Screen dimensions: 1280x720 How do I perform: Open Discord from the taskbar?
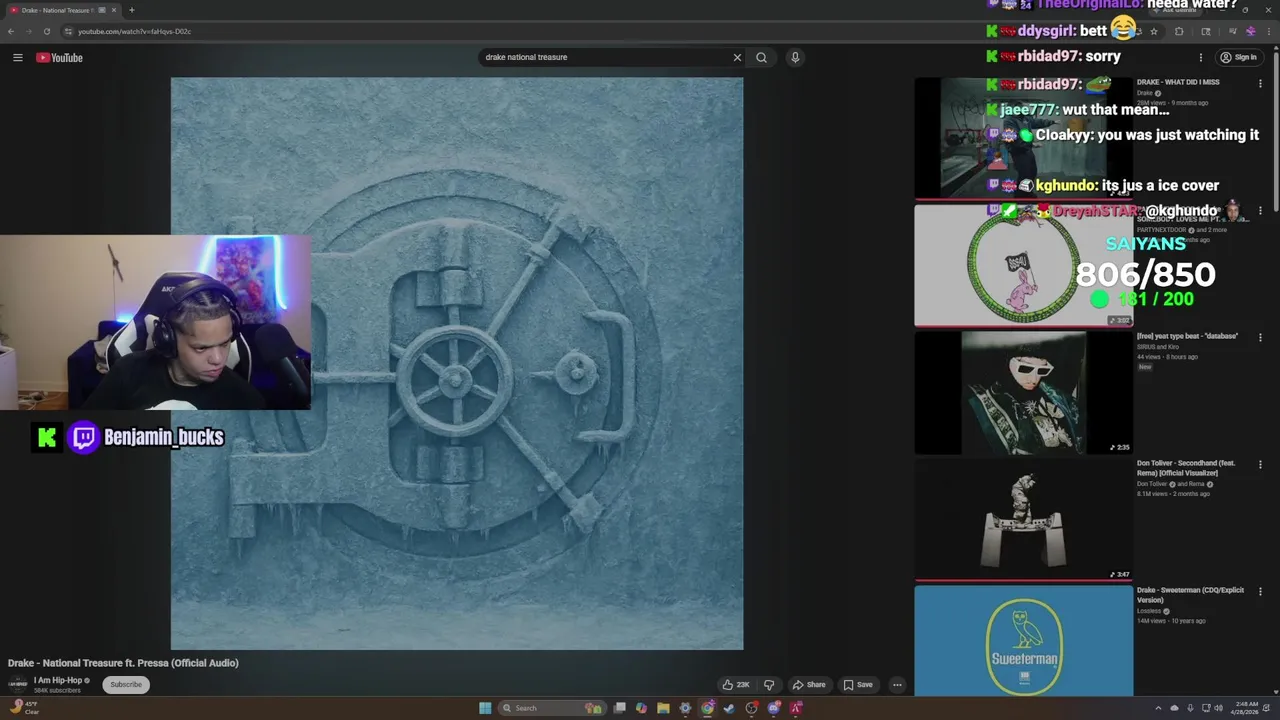pos(773,708)
